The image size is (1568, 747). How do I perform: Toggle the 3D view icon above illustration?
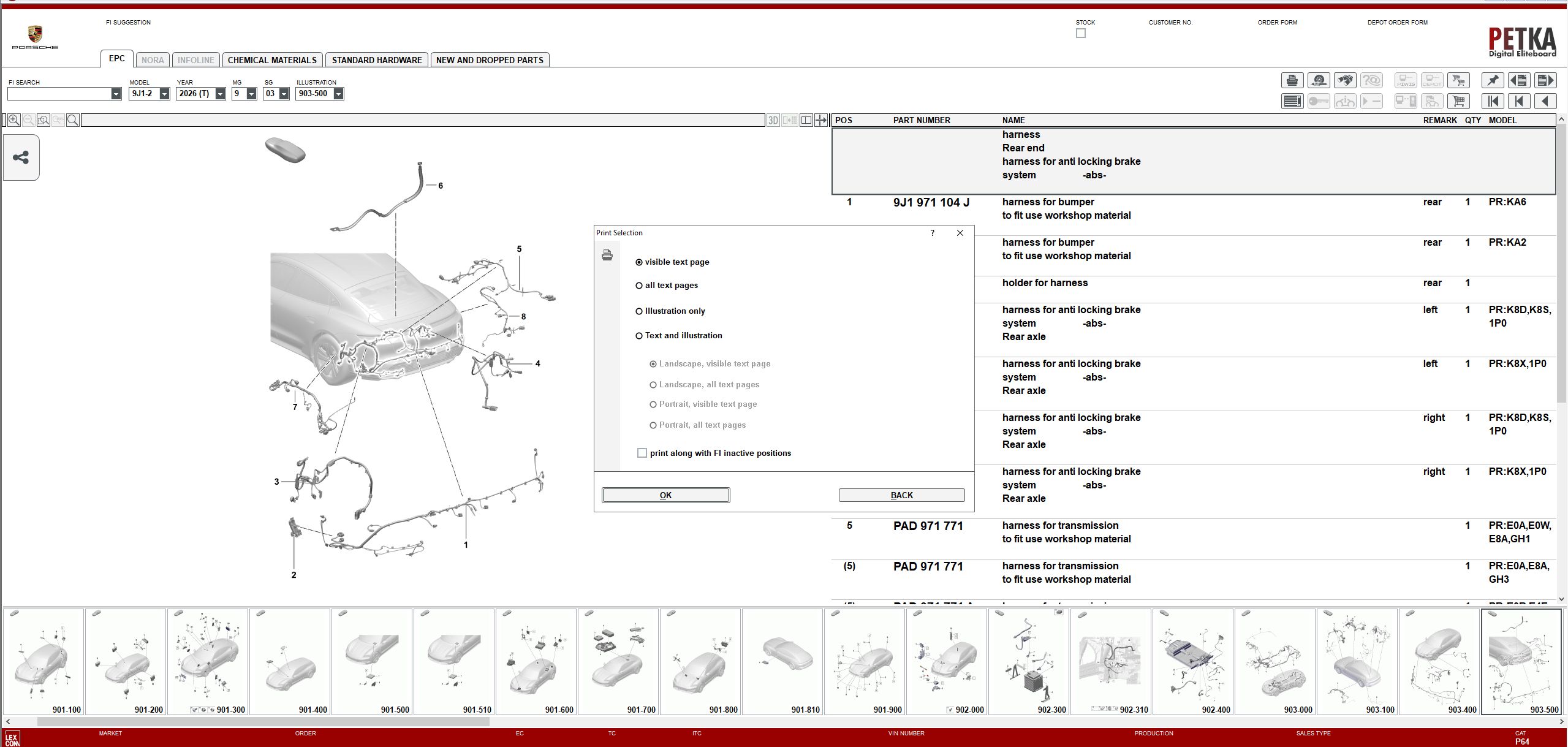[773, 120]
